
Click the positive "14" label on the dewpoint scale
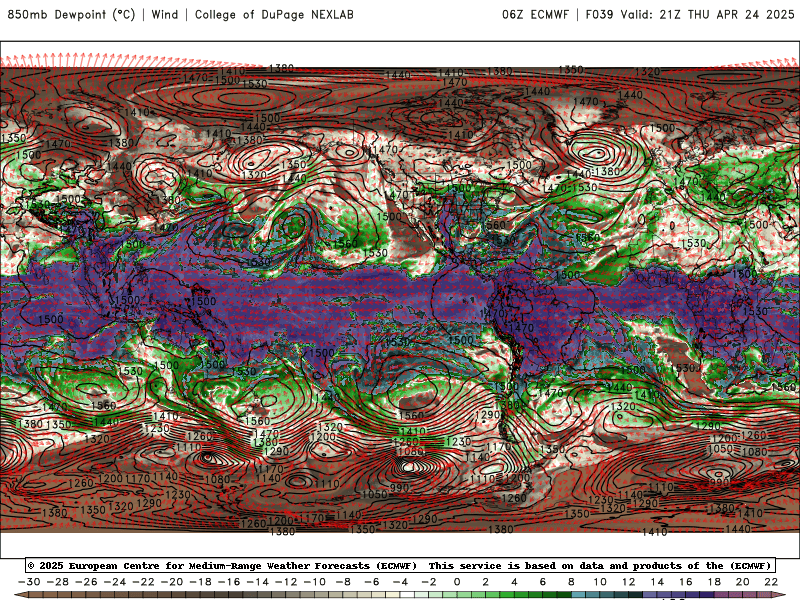point(657,582)
